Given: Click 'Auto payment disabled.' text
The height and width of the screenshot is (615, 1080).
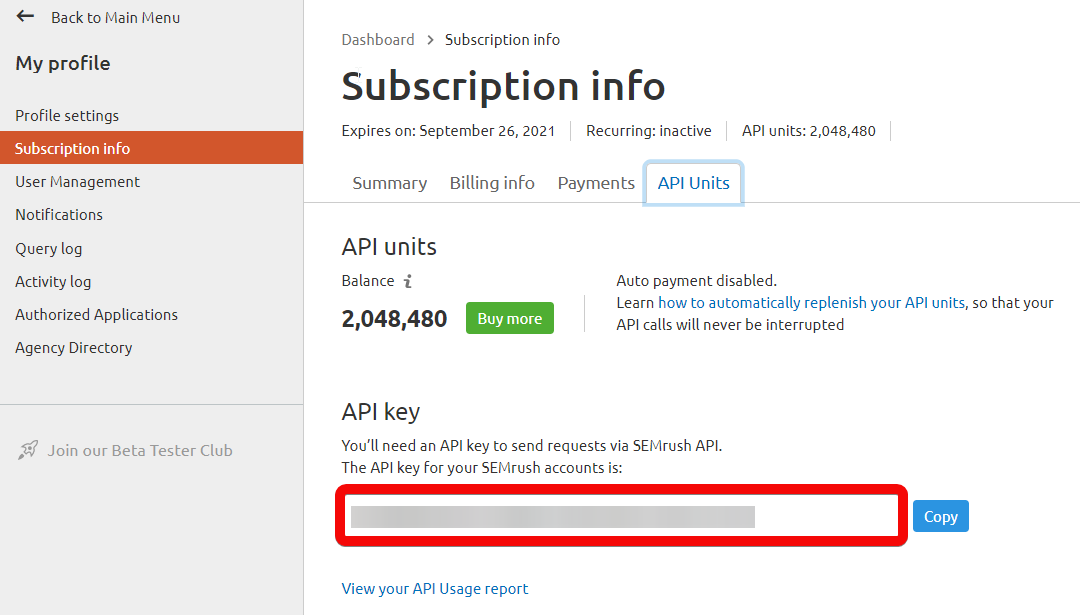Looking at the screenshot, I should (696, 281).
